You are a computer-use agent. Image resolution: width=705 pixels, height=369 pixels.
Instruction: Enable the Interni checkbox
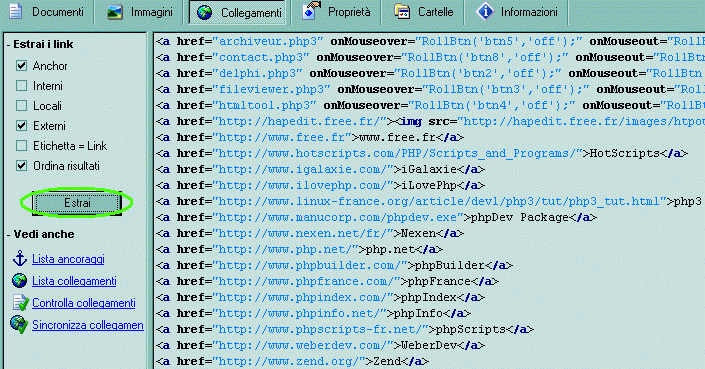click(x=21, y=86)
